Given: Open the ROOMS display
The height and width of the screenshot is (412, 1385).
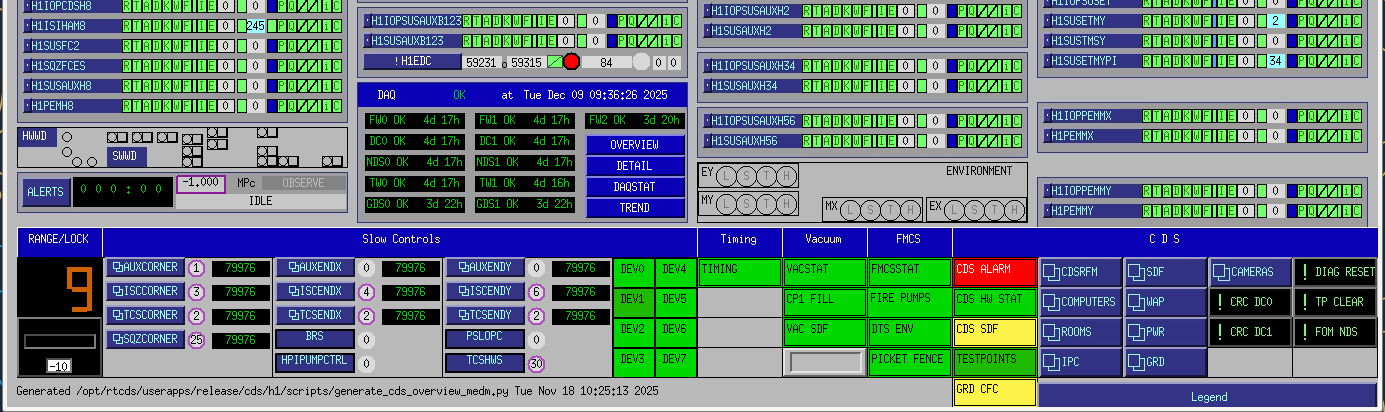Looking at the screenshot, I should tap(1080, 332).
